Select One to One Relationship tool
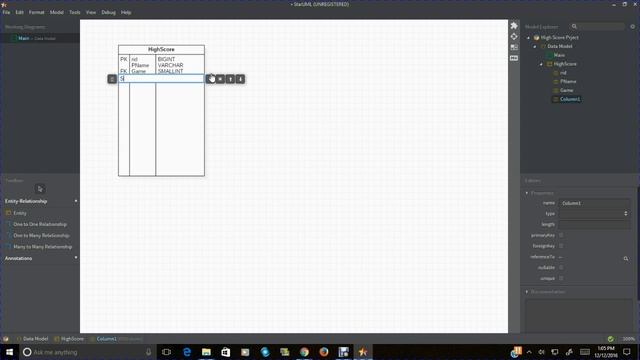This screenshot has width=640, height=360. 40,224
